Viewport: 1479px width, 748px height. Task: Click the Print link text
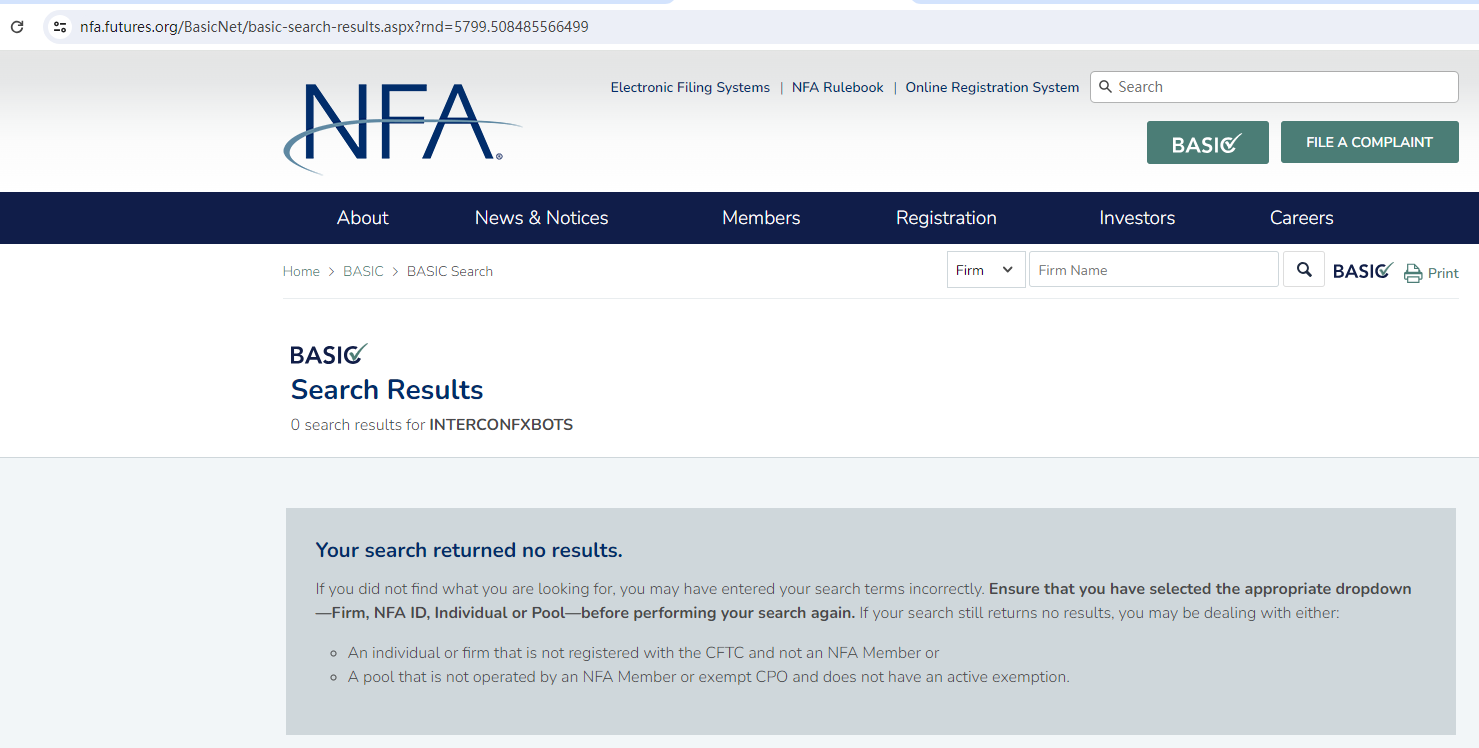[x=1443, y=273]
